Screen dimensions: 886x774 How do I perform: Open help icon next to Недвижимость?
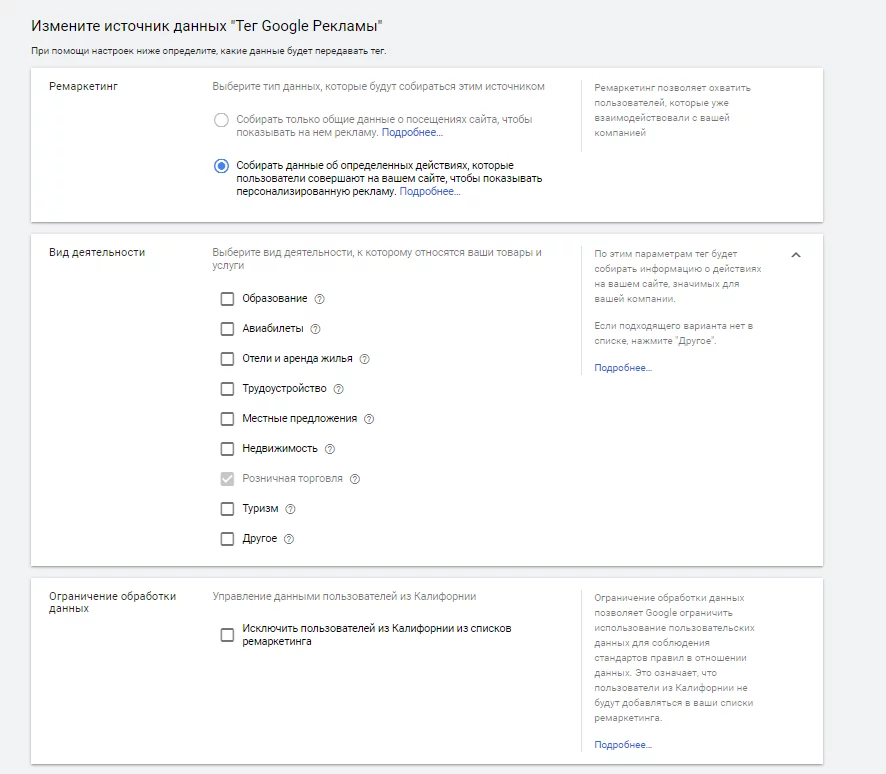click(x=330, y=449)
